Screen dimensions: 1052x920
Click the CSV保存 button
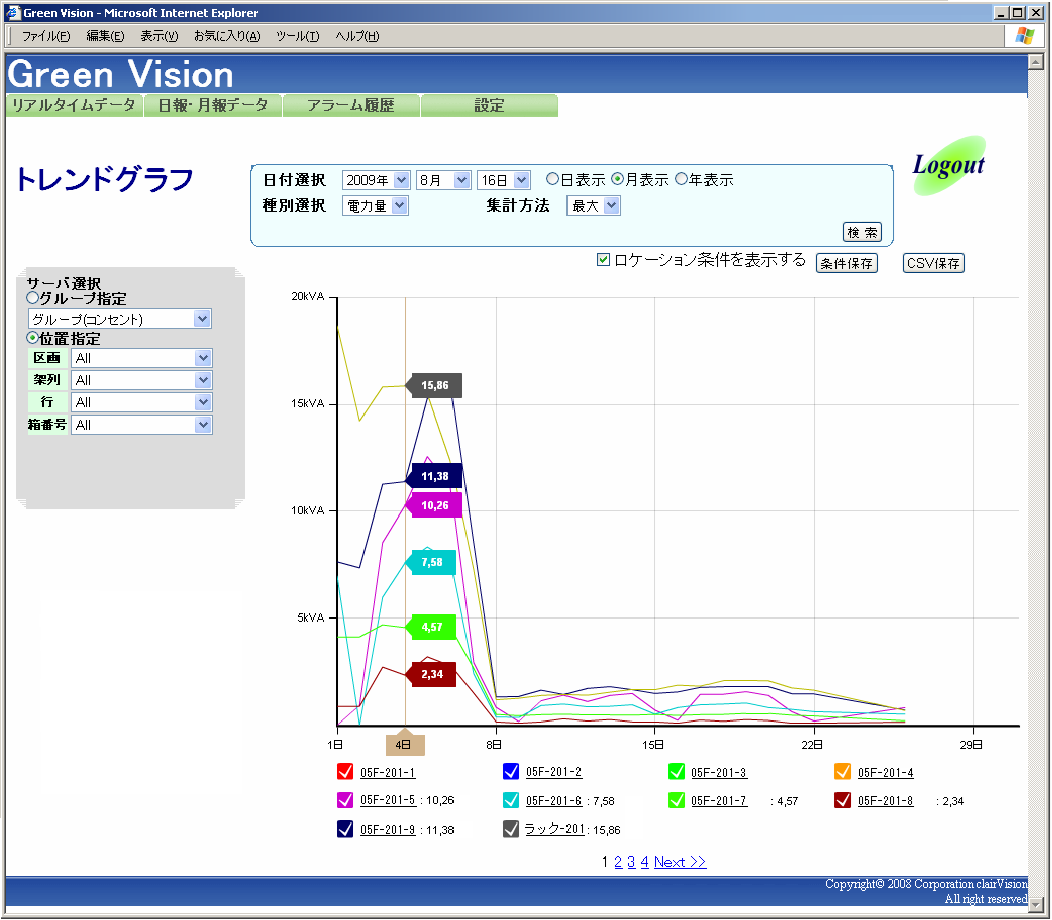point(933,263)
